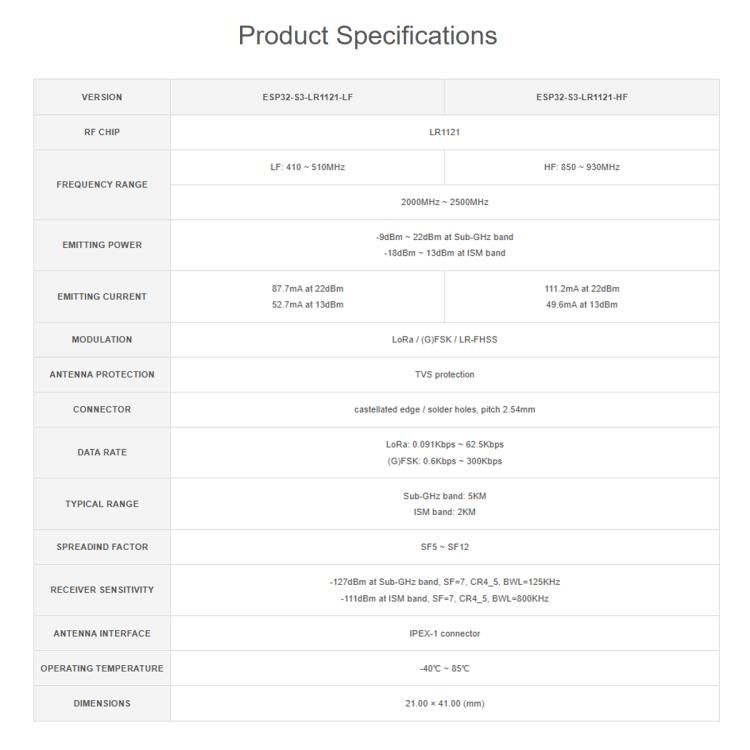Click the ESP32-S3-LR1121-HF column header
Viewport: 750px width, 750px height.
[x=582, y=97]
